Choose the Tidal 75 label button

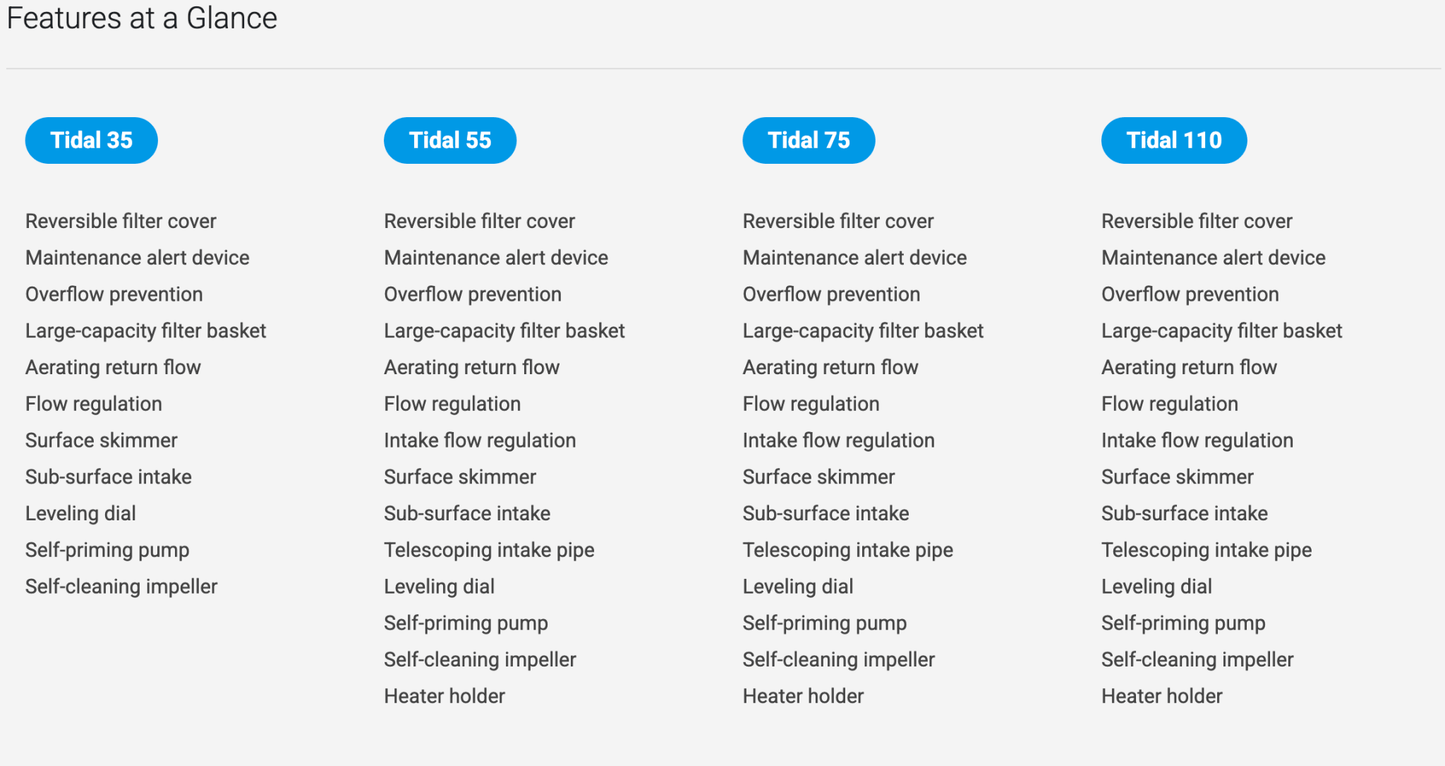coord(808,140)
